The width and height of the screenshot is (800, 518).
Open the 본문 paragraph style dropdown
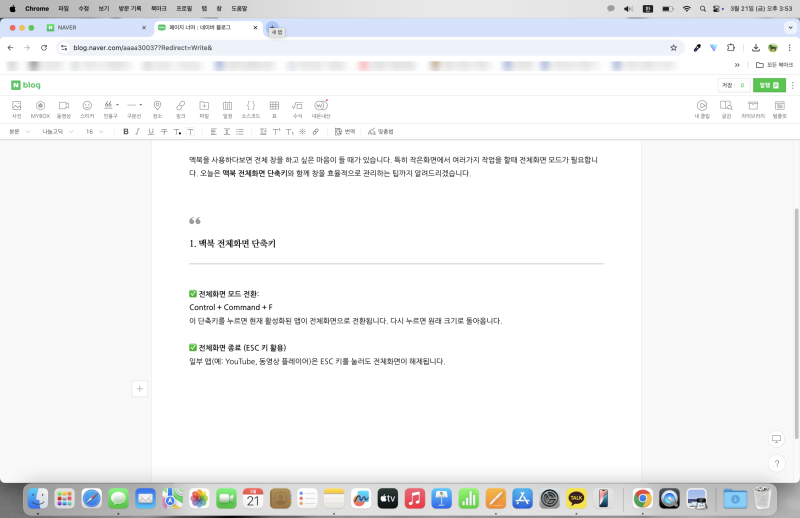point(19,132)
